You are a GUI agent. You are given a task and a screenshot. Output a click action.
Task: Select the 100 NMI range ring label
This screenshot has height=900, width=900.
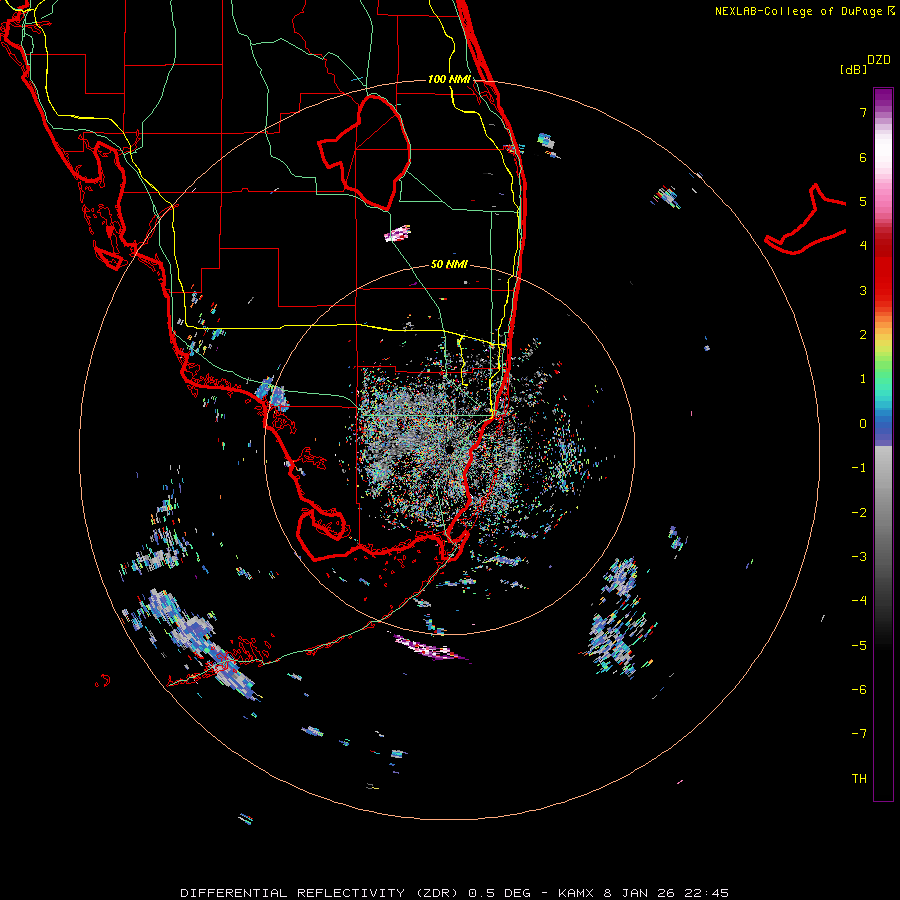[449, 79]
